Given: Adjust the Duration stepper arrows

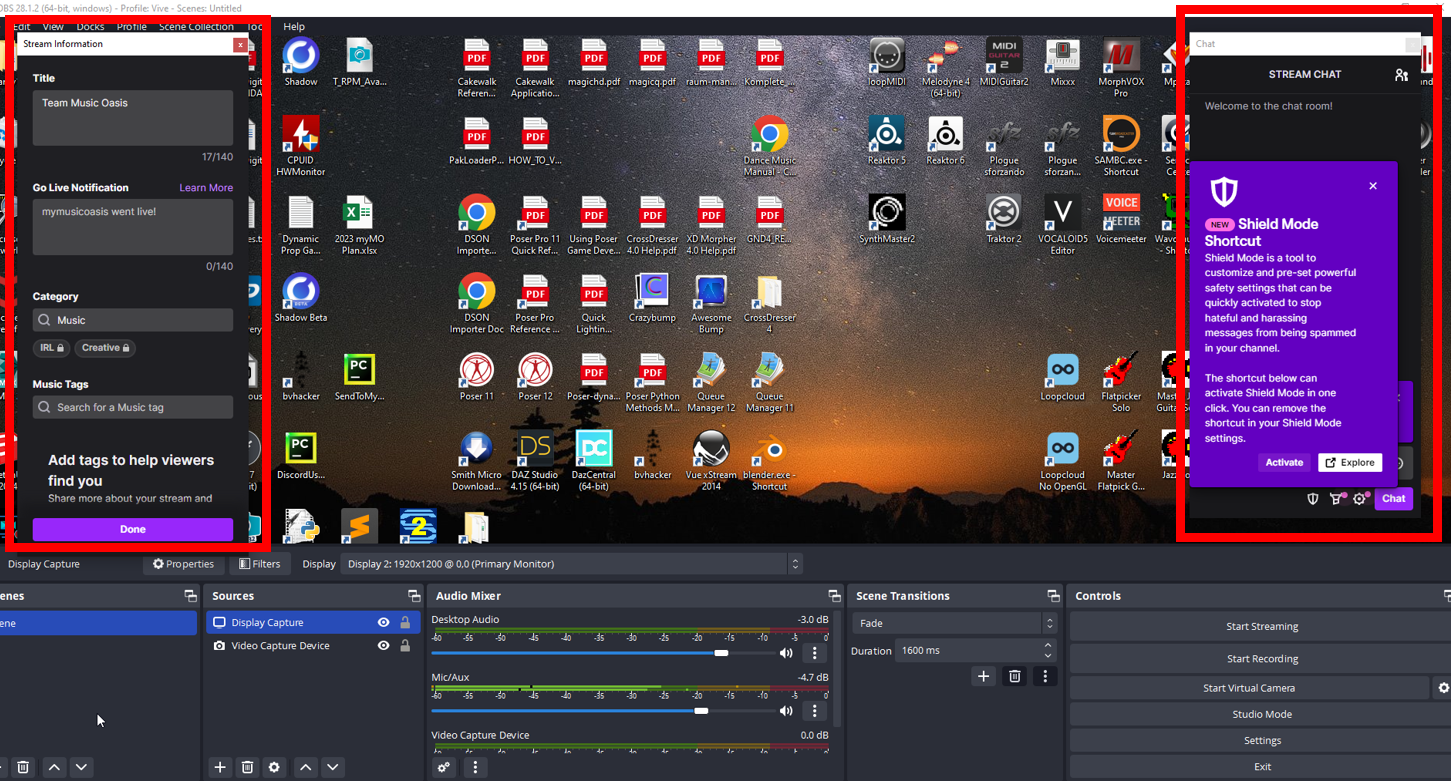Looking at the screenshot, I should click(1048, 650).
